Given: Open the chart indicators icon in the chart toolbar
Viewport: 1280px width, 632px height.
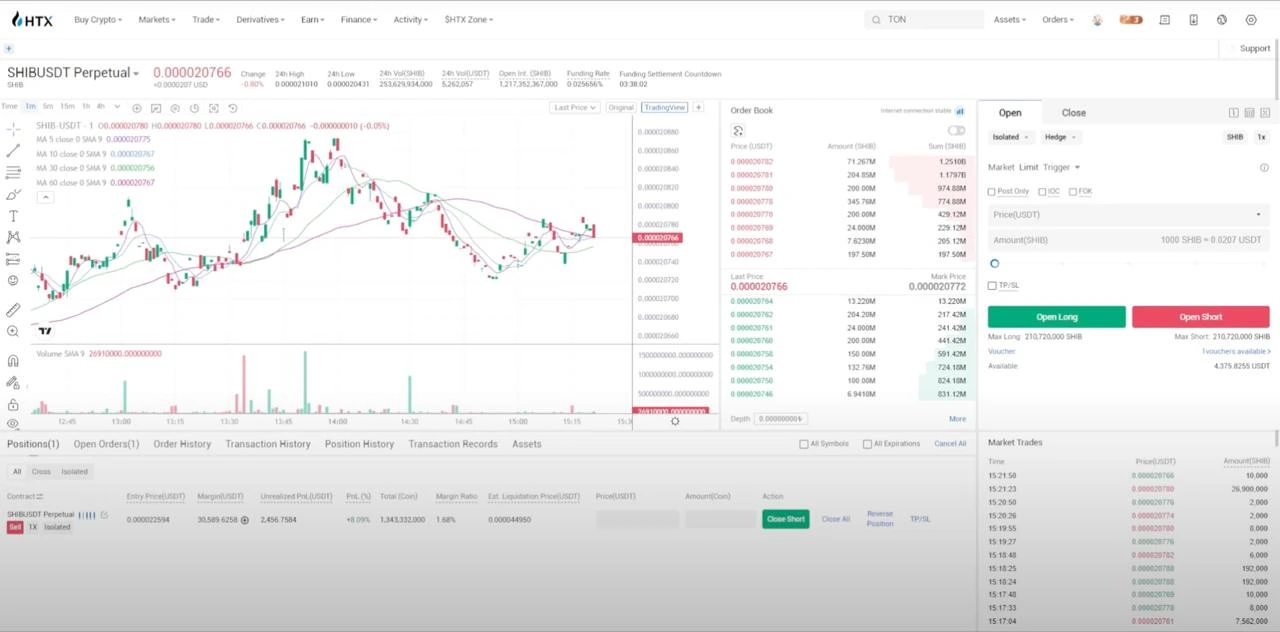Looking at the screenshot, I should pyautogui.click(x=156, y=108).
